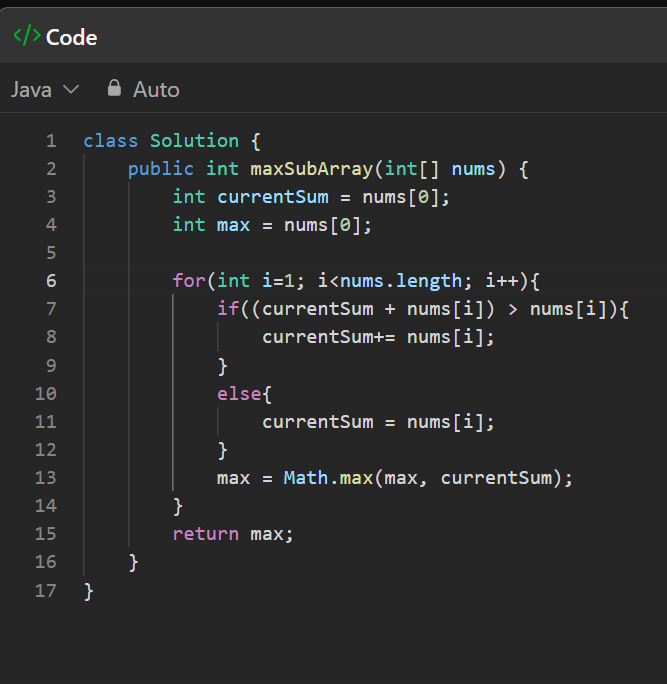
Task: Click the closing brace on line 12
Action: point(222,450)
